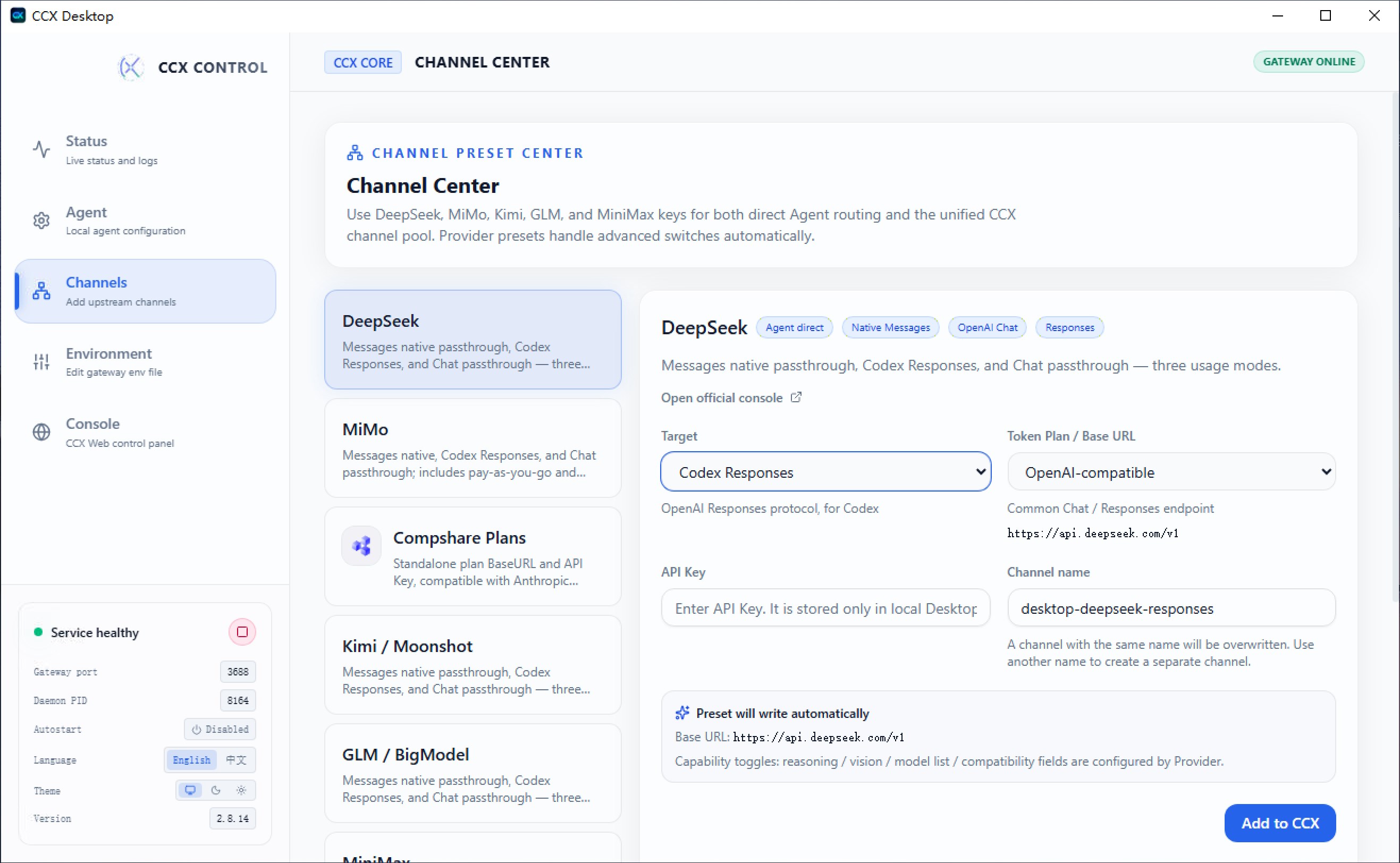
Task: Click the Agent gear icon in sidebar
Action: pos(41,221)
